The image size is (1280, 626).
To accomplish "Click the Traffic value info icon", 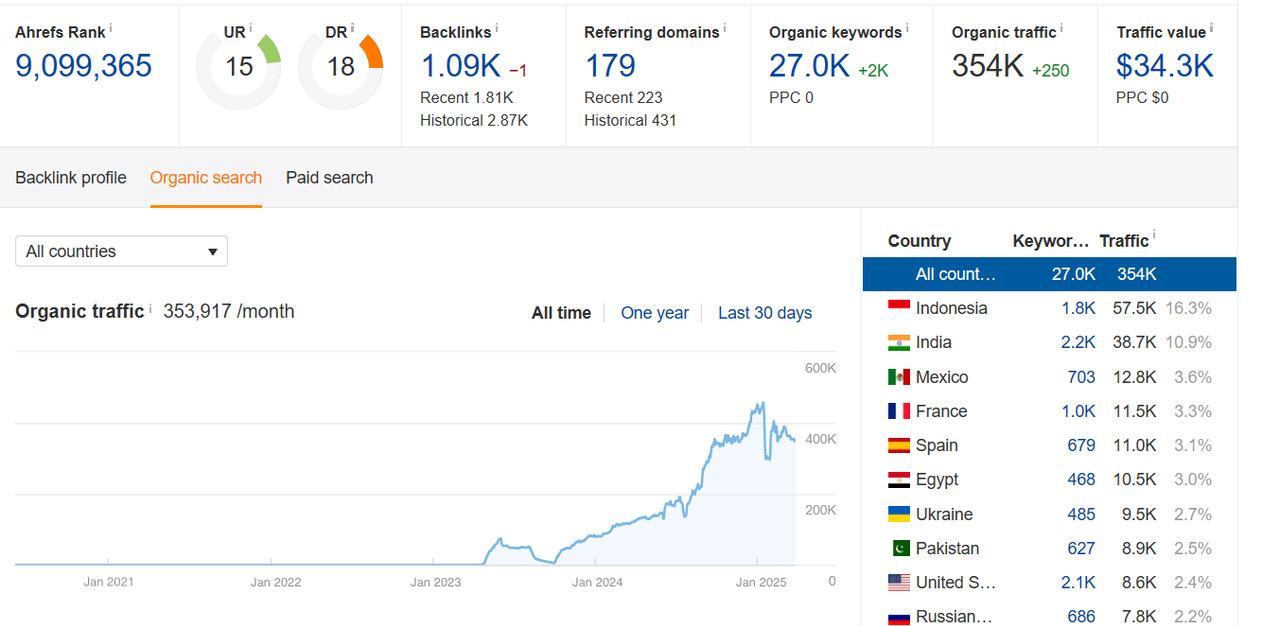I will coord(1211,28).
